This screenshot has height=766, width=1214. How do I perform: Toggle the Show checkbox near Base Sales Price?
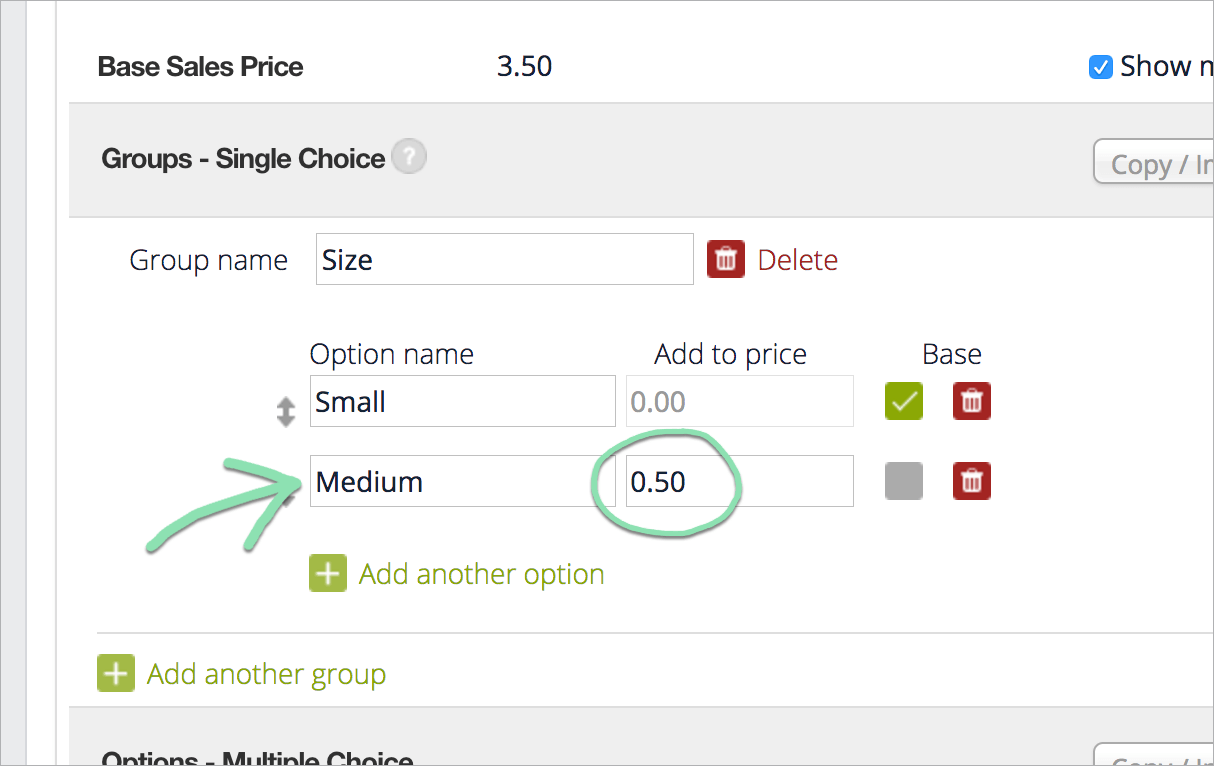[x=1101, y=67]
